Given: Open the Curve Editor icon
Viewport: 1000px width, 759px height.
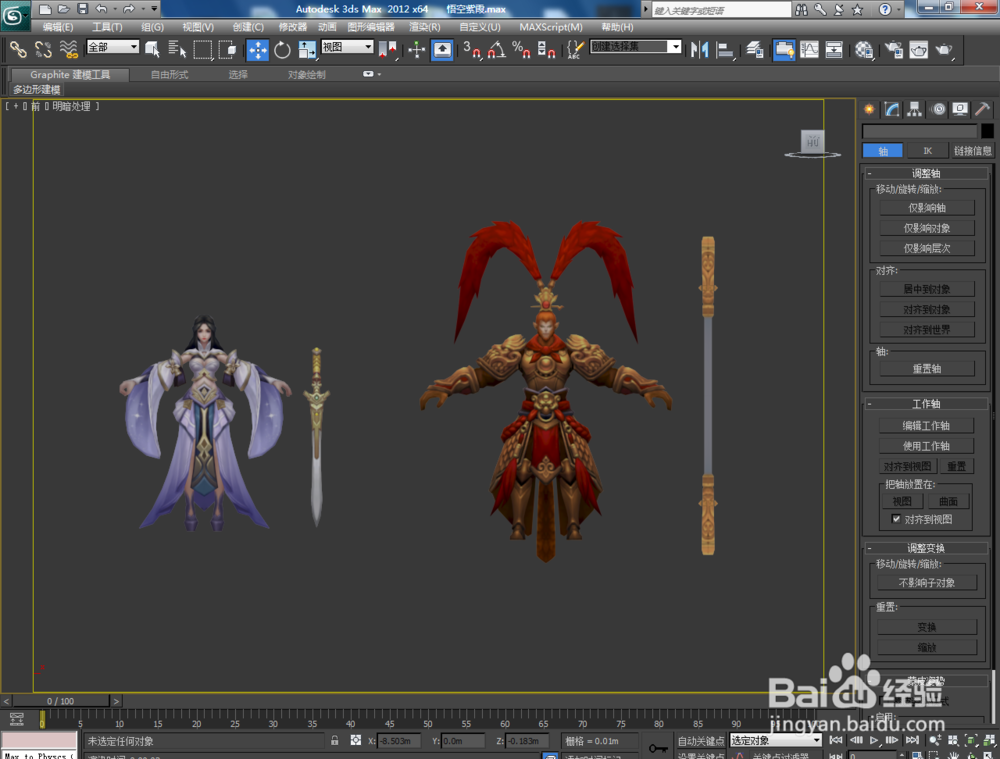Looking at the screenshot, I should (x=809, y=49).
